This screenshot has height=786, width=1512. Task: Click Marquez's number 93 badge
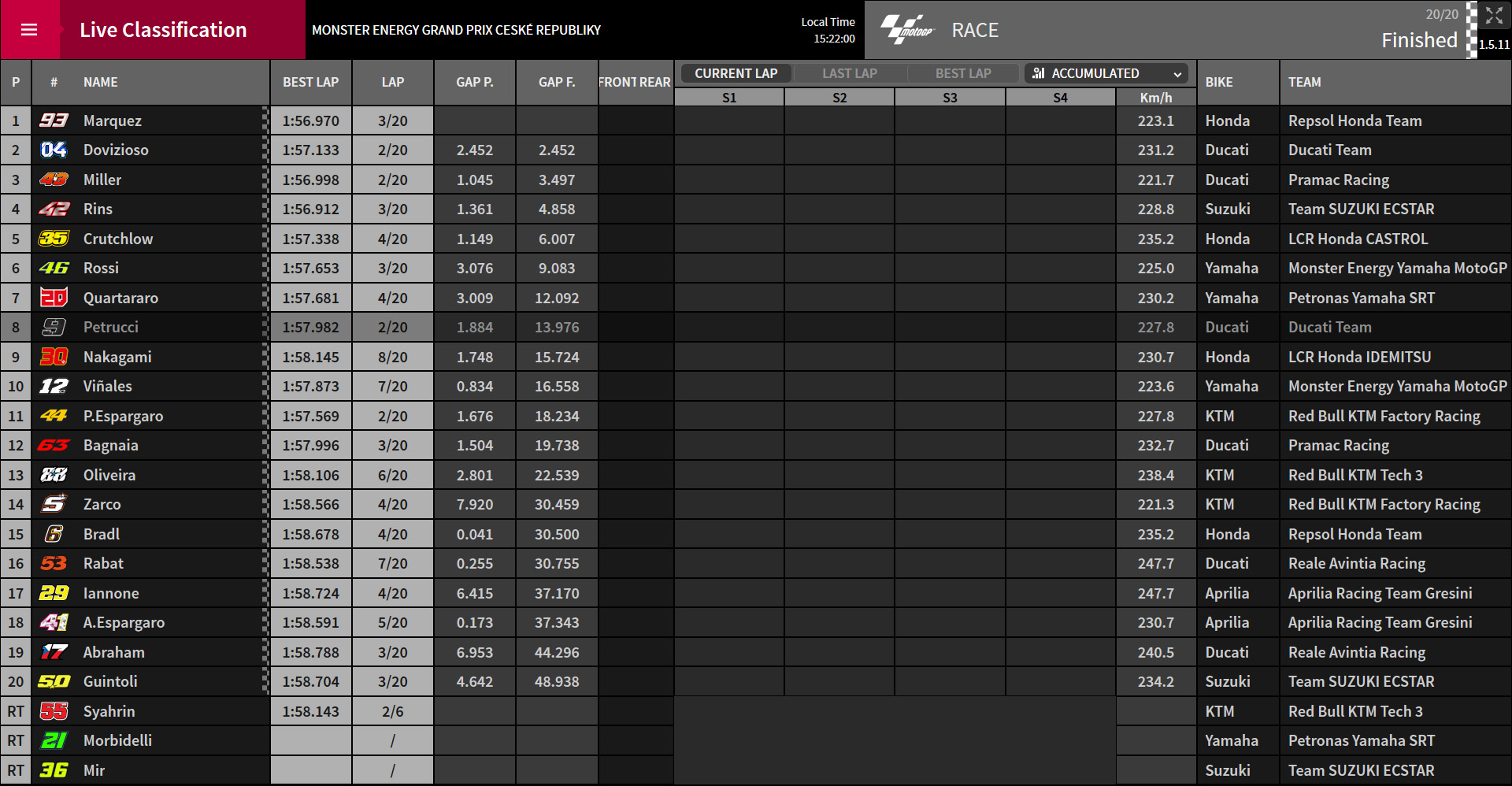[54, 120]
